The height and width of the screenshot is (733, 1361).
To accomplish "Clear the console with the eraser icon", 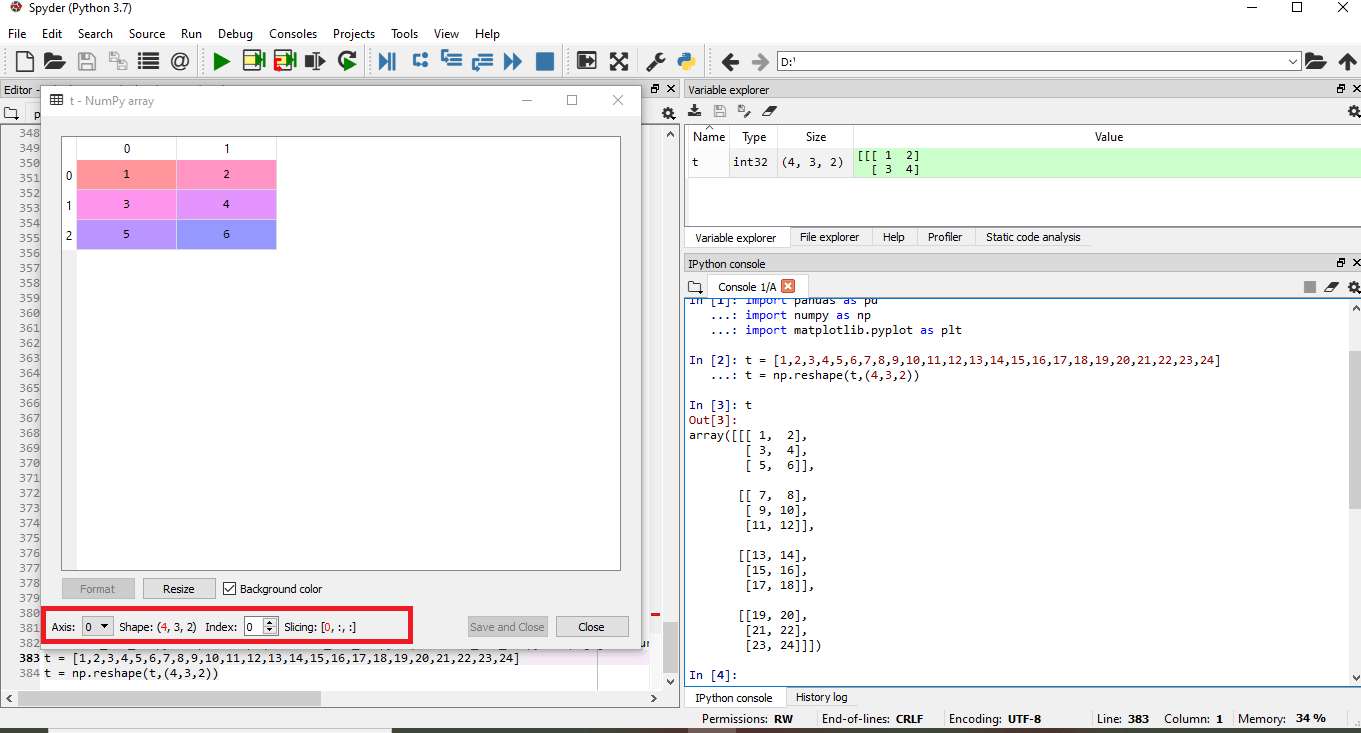I will coord(1331,287).
